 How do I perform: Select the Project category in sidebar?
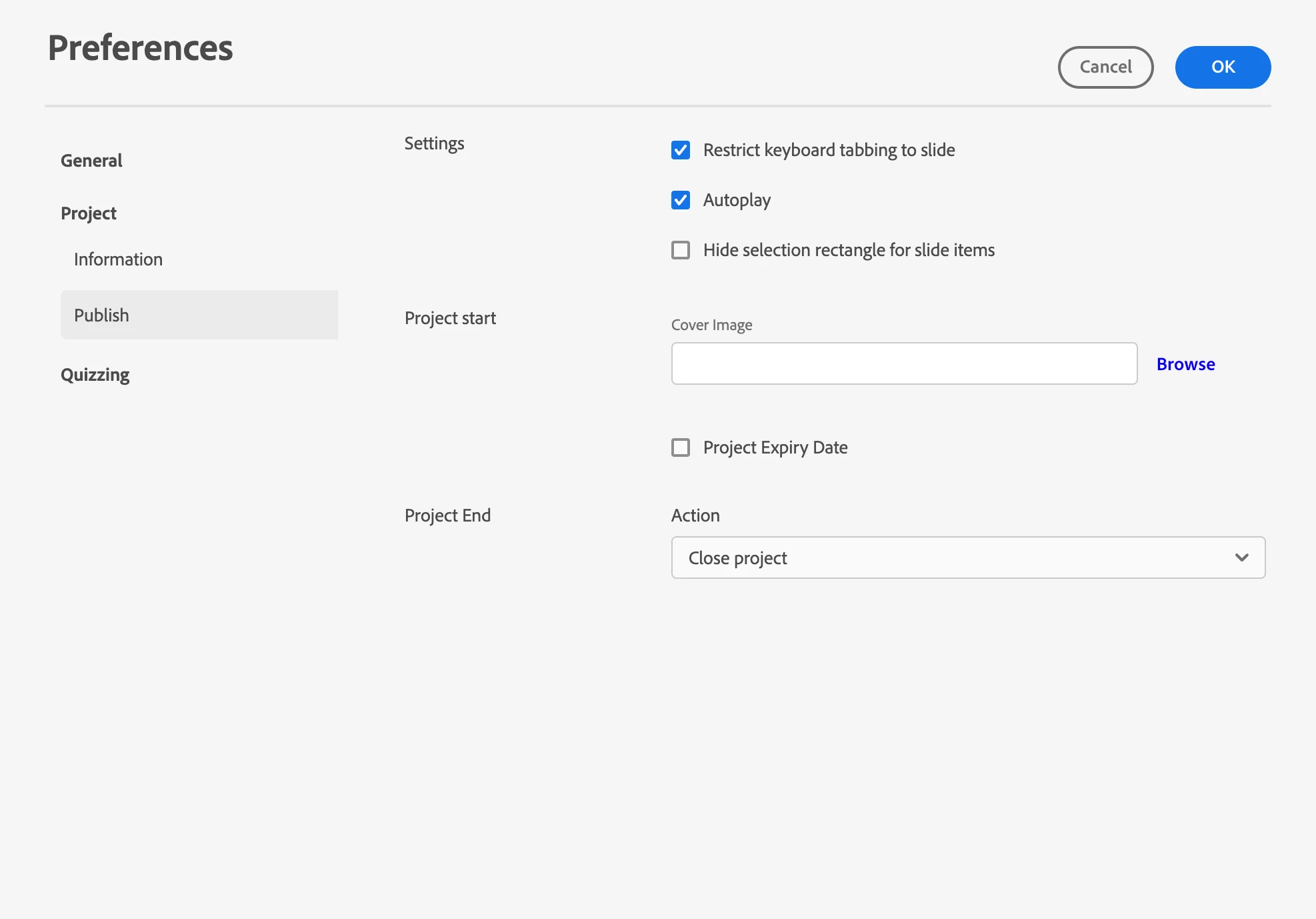(89, 213)
